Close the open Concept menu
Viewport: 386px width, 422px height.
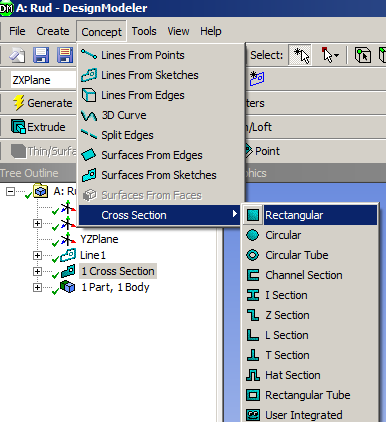pyautogui.click(x=101, y=32)
